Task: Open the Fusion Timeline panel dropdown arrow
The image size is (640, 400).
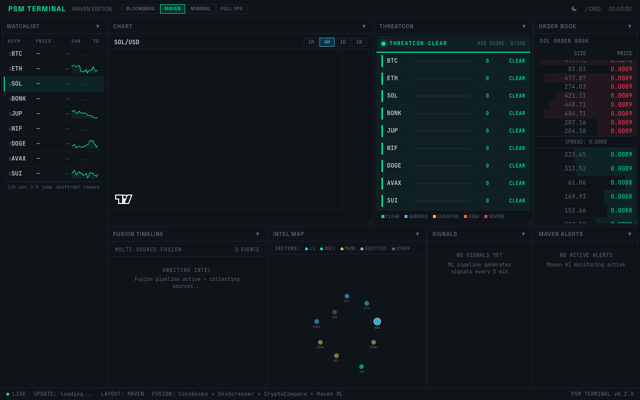Action: pyautogui.click(x=258, y=234)
